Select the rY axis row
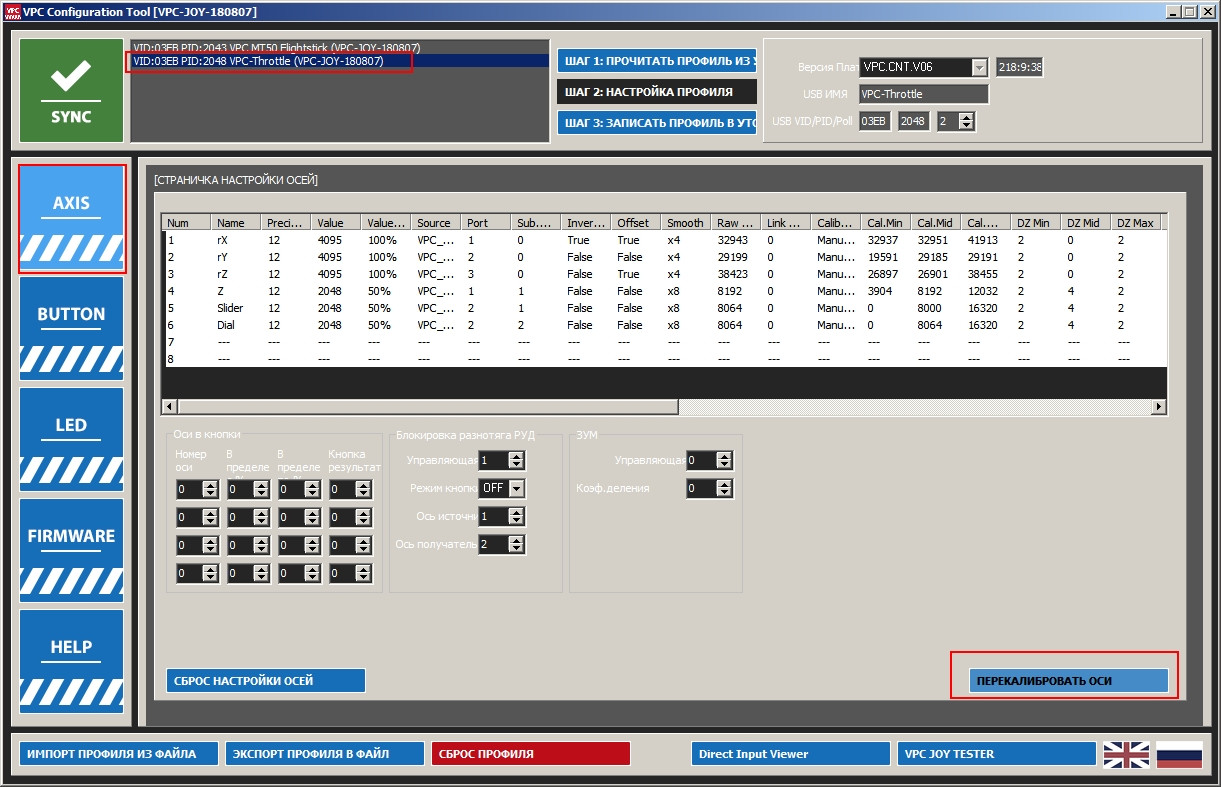1221x787 pixels. click(664, 257)
